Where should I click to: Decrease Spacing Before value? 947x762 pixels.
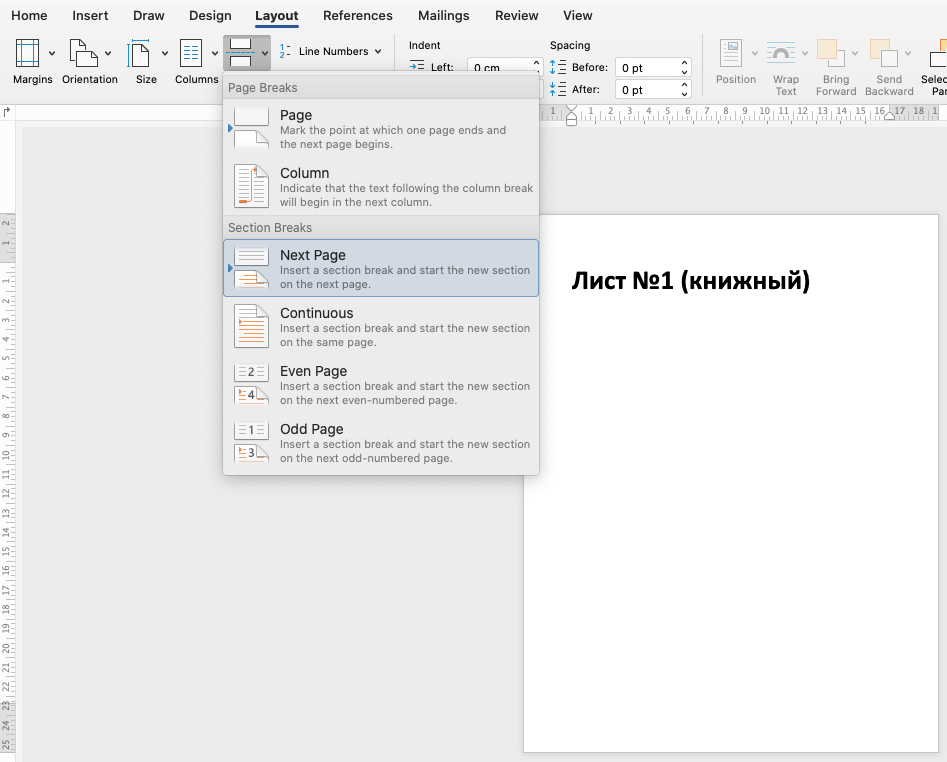(684, 72)
